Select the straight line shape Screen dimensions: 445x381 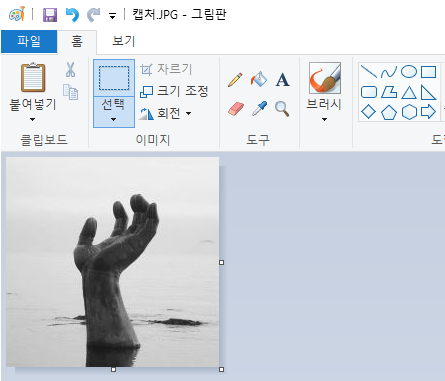point(369,72)
